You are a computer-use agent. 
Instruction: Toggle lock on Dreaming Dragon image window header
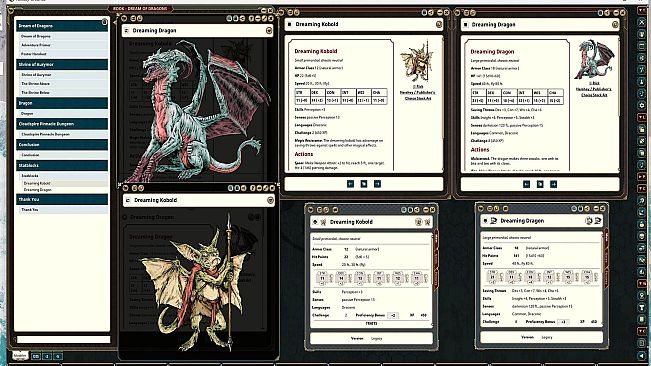[127, 31]
